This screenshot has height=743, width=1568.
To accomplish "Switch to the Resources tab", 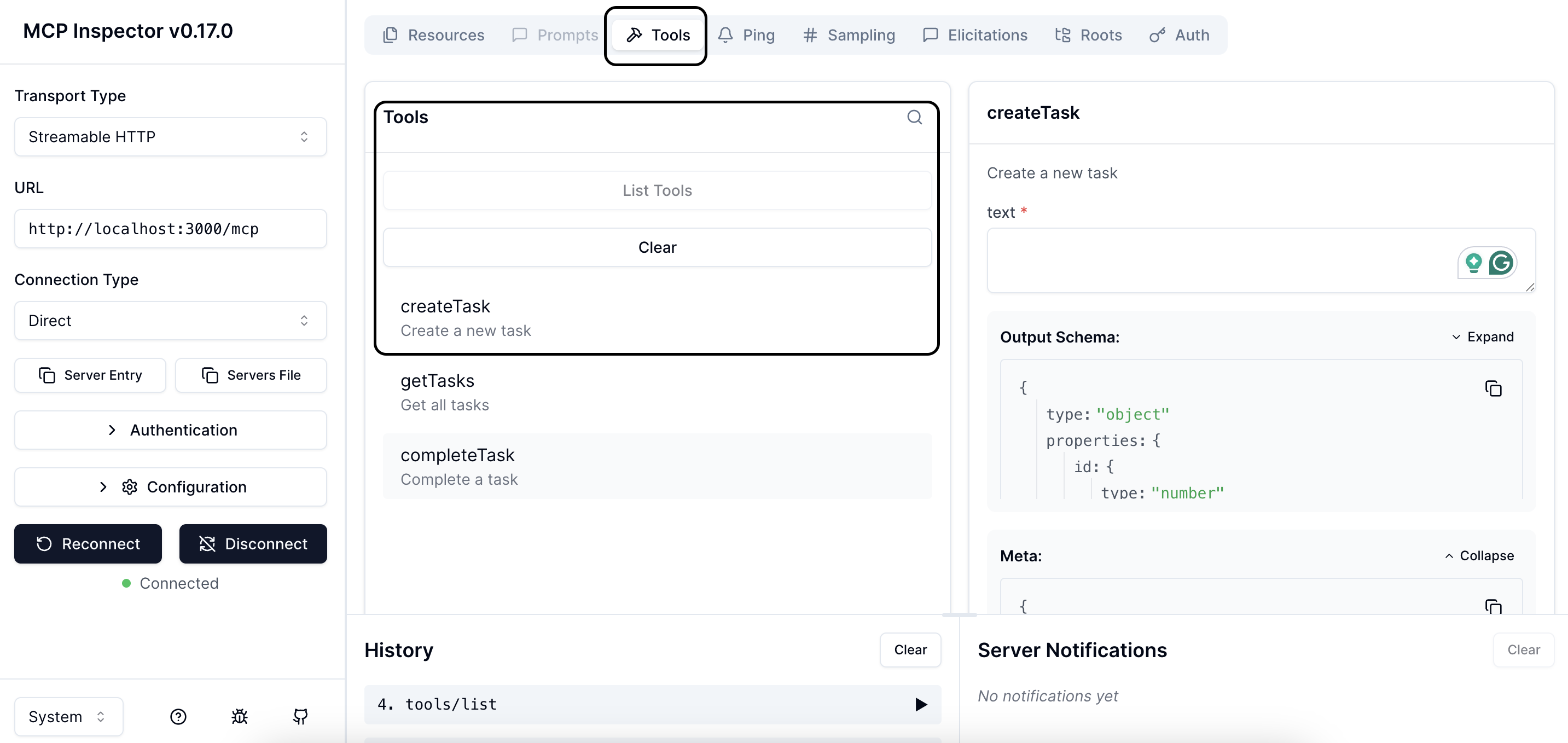I will point(433,36).
